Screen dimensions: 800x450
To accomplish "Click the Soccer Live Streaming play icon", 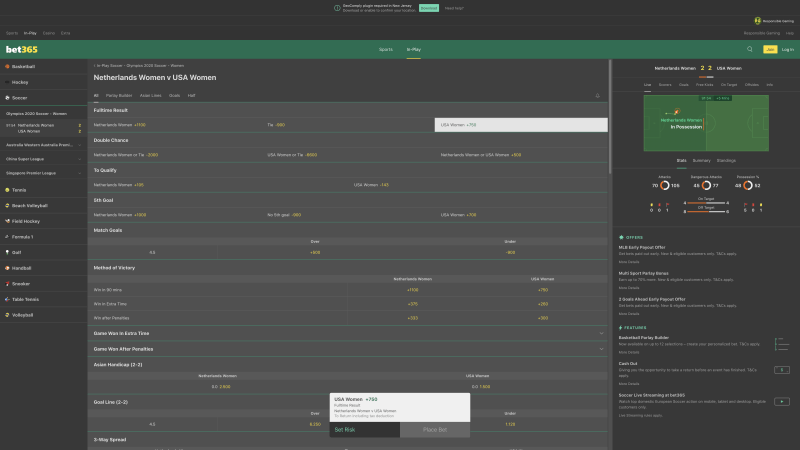I will pyautogui.click(x=780, y=402).
